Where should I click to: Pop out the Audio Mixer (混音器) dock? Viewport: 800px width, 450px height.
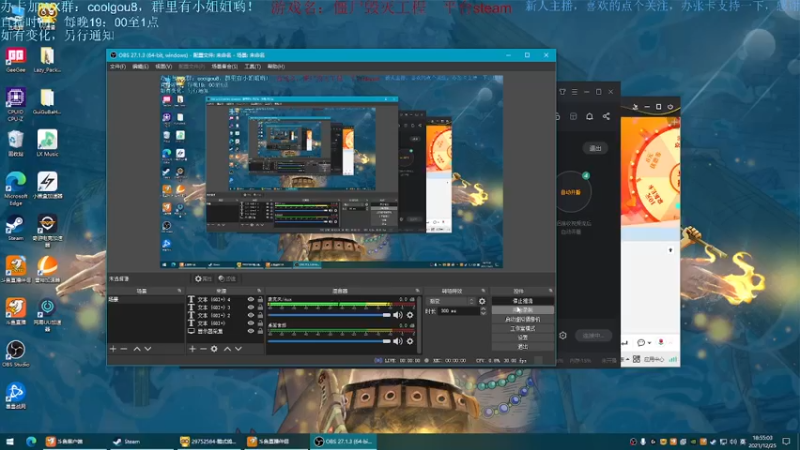pos(417,291)
